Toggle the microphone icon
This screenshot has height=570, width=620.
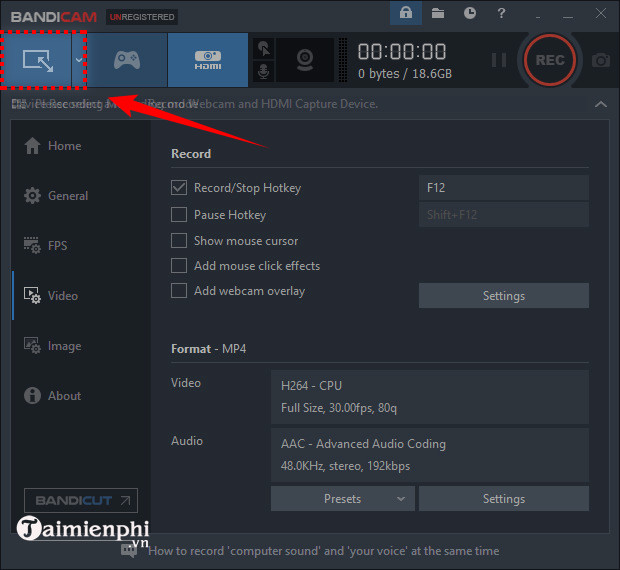264,72
